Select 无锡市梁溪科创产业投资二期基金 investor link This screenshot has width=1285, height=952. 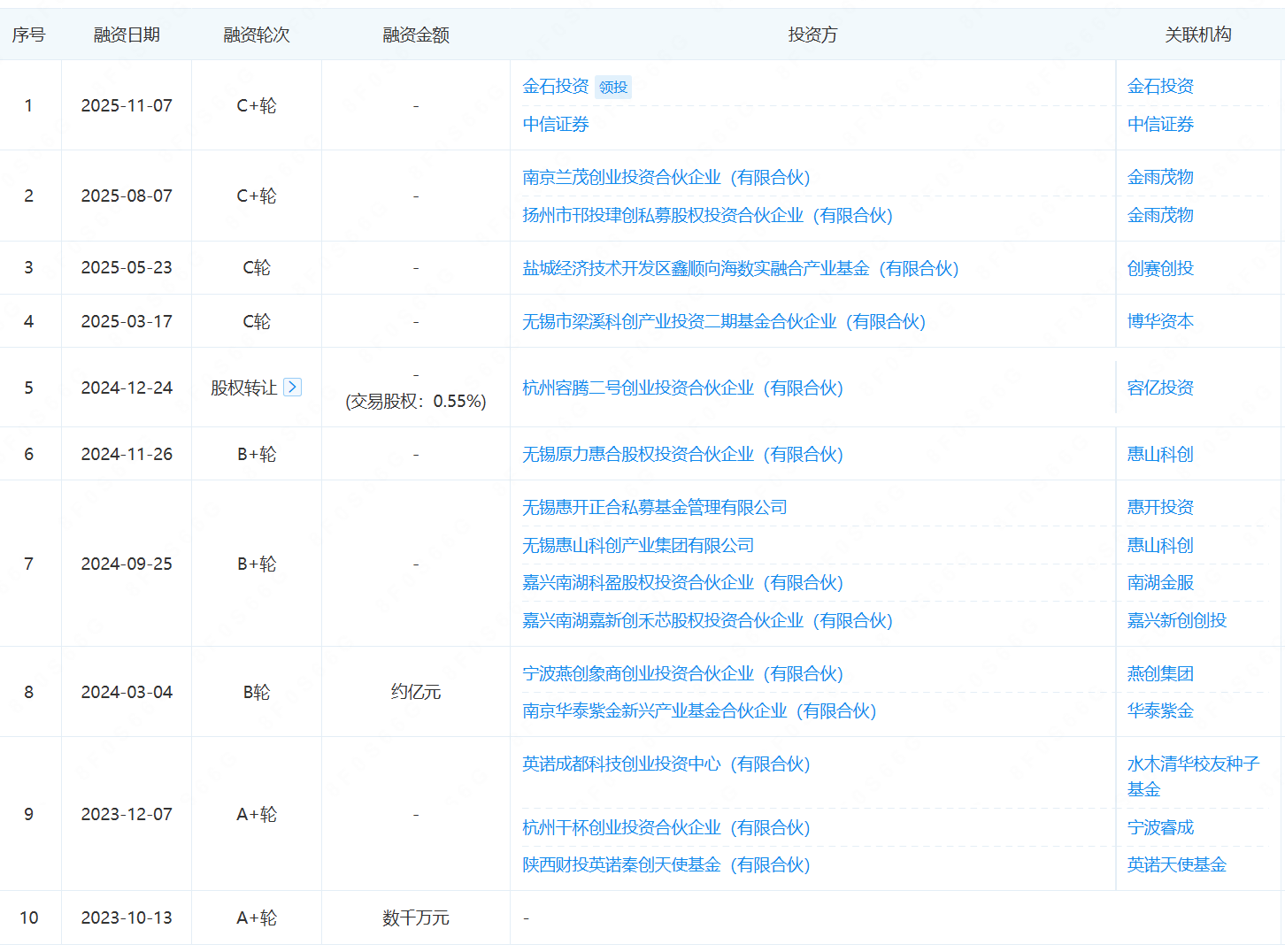(723, 321)
